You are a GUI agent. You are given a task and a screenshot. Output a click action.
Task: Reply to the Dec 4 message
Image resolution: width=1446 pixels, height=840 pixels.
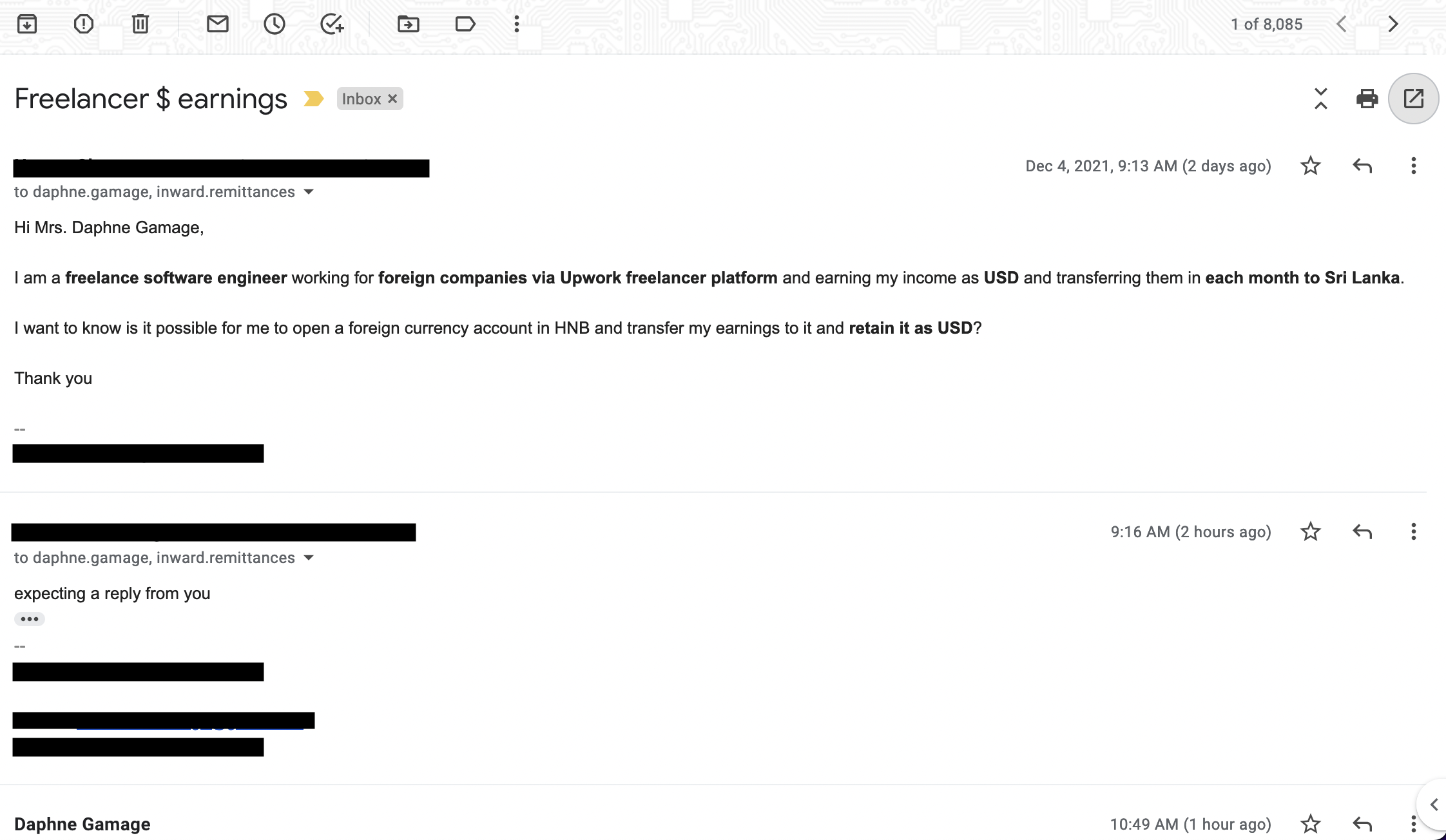[x=1362, y=166]
